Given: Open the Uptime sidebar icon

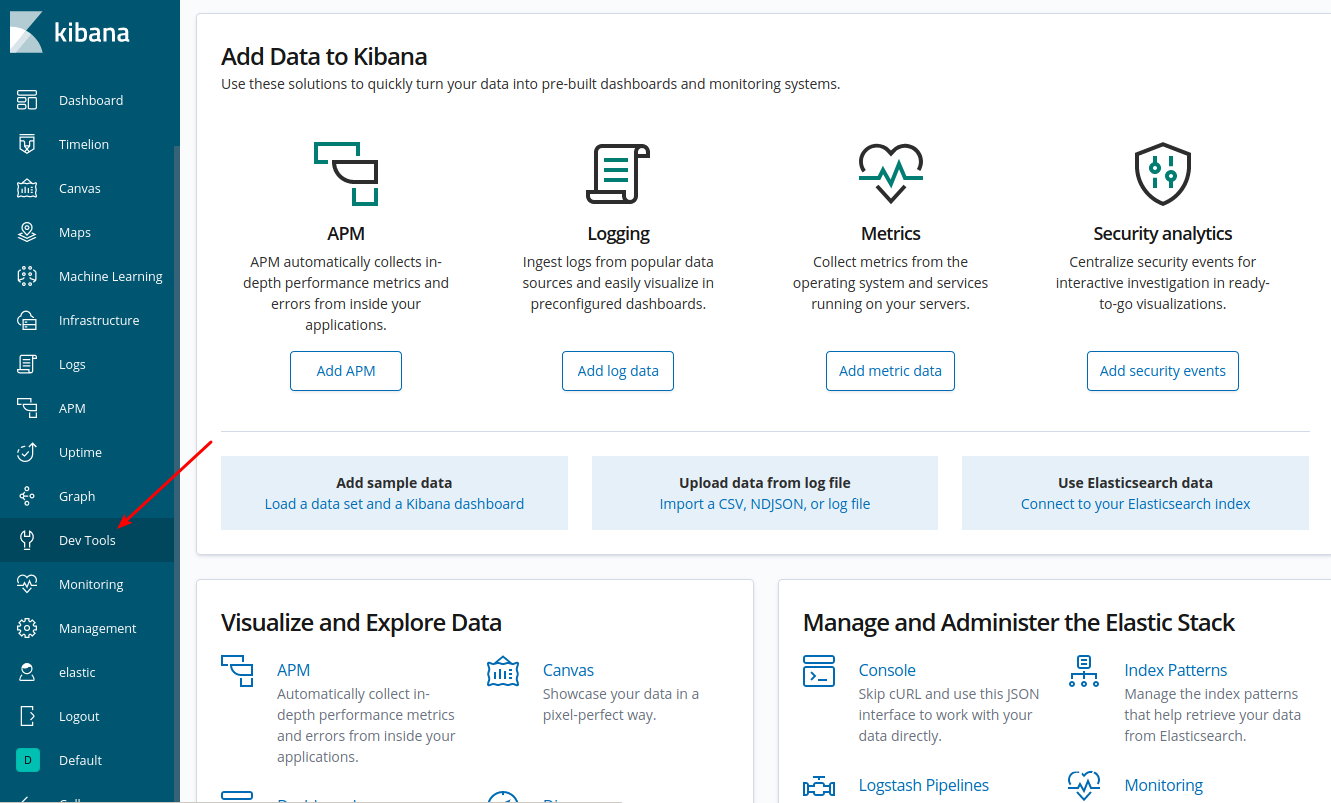Looking at the screenshot, I should 27,452.
